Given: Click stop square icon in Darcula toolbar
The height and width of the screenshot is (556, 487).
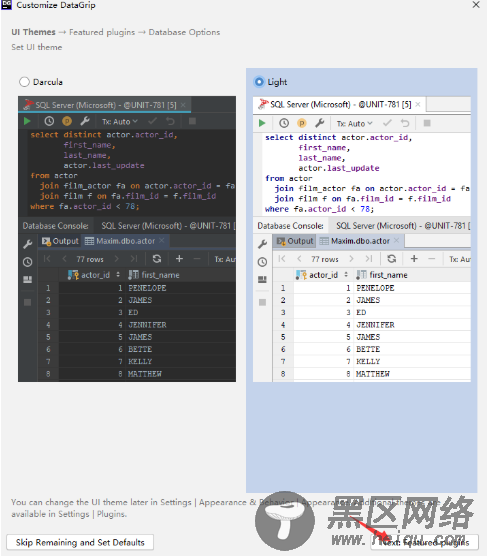Looking at the screenshot, I should click(x=193, y=121).
